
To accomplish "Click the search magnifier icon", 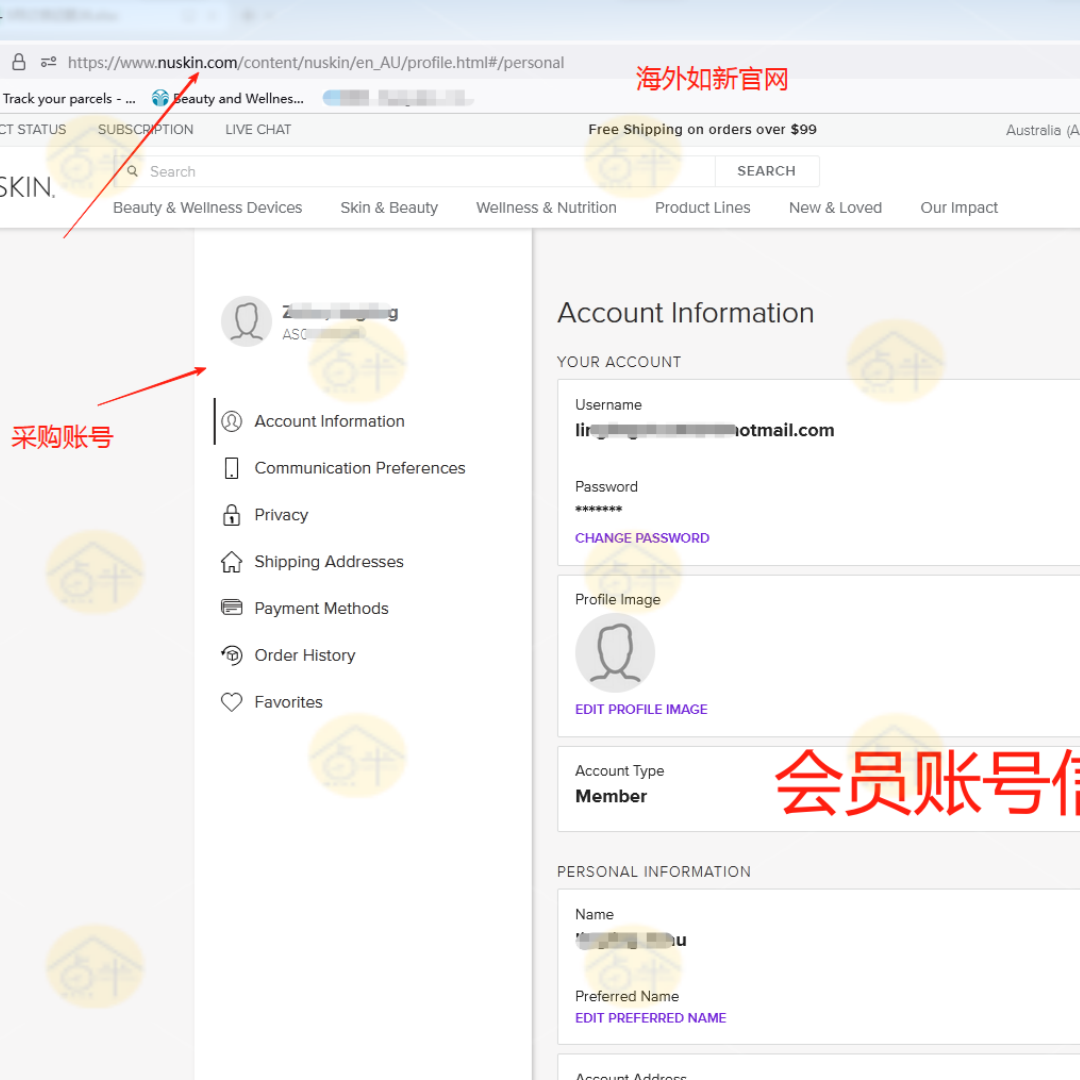I will (132, 171).
